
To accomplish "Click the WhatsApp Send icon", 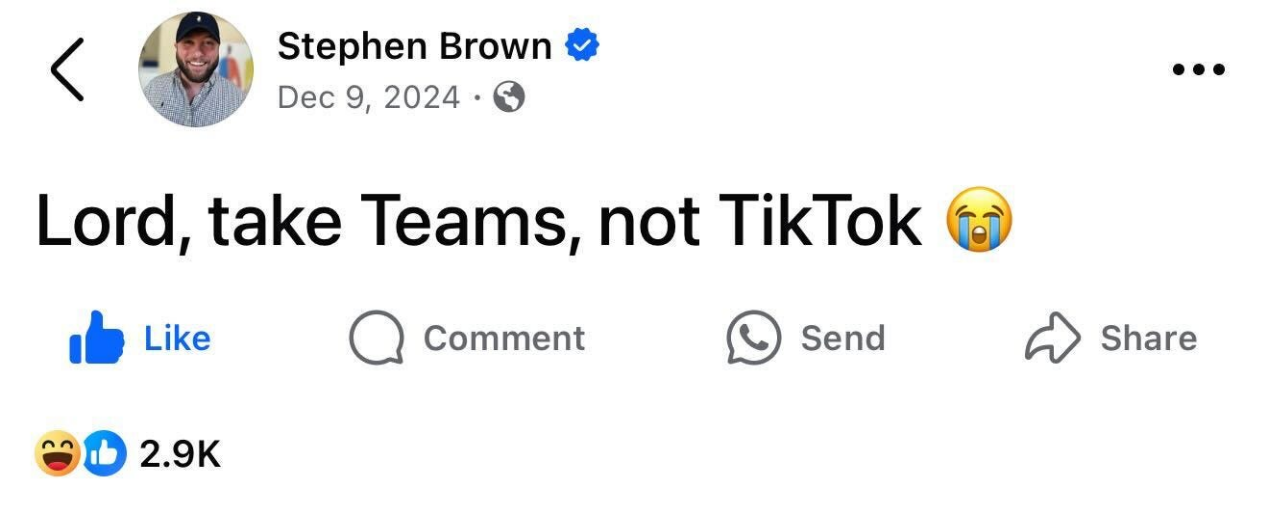I will coord(752,338).
